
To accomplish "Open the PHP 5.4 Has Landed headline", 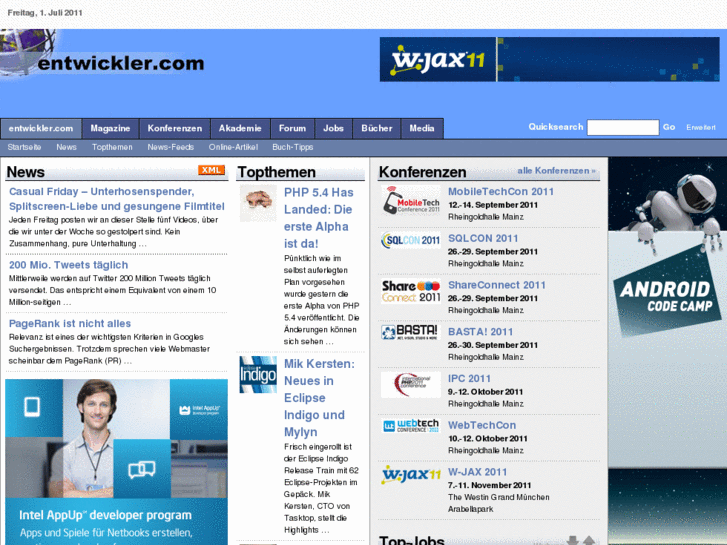I will coord(319,218).
